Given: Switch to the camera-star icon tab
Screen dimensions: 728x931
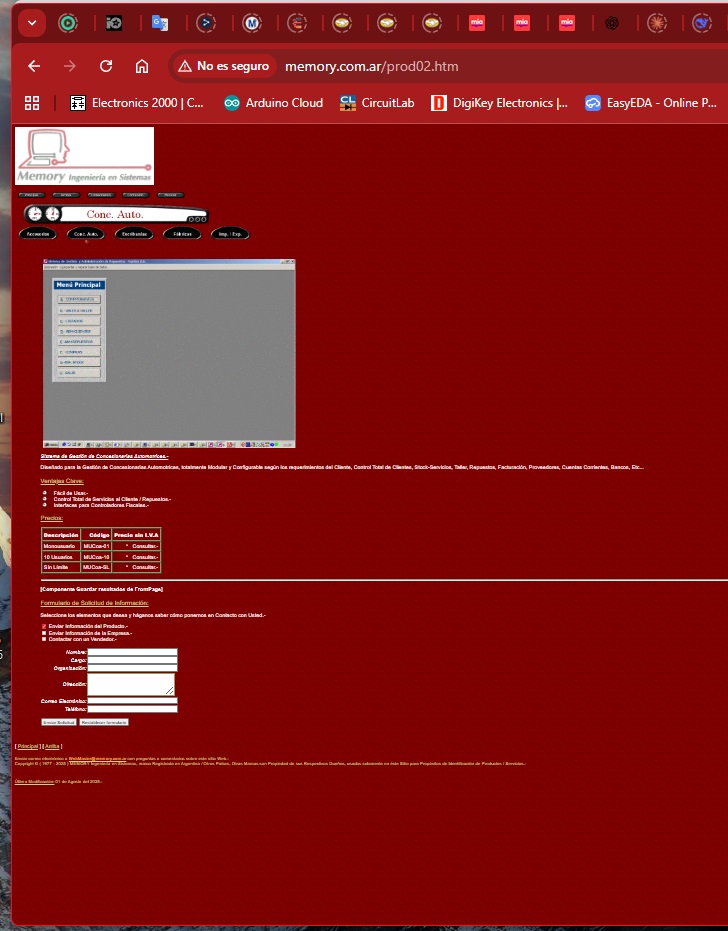Looking at the screenshot, I should click(x=113, y=23).
